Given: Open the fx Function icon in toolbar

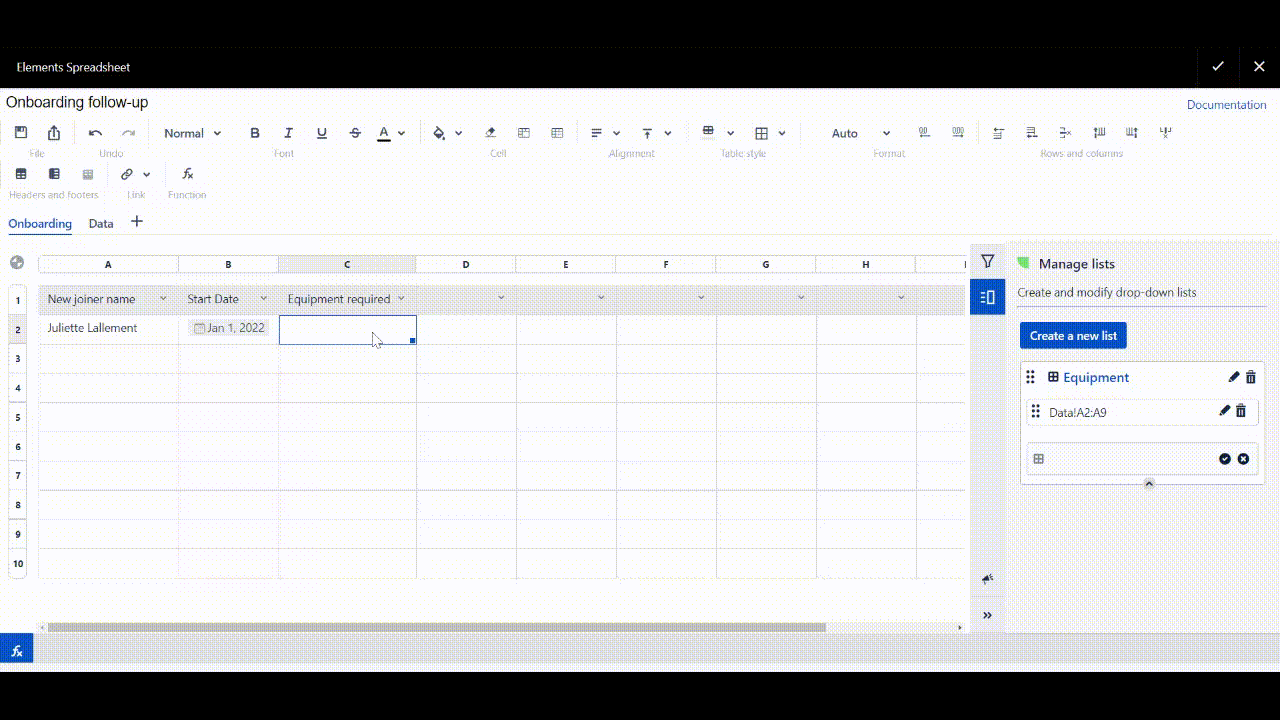Looking at the screenshot, I should point(187,174).
